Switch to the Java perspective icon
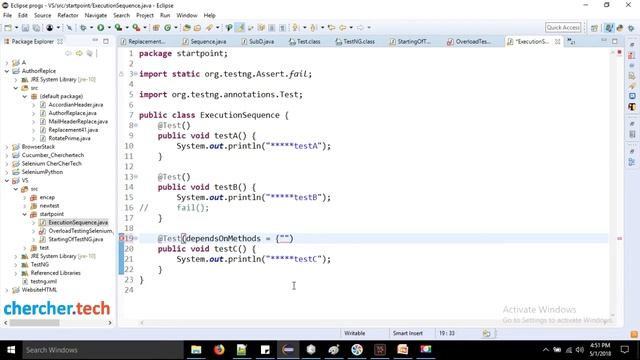The image size is (640, 360). click(x=609, y=28)
